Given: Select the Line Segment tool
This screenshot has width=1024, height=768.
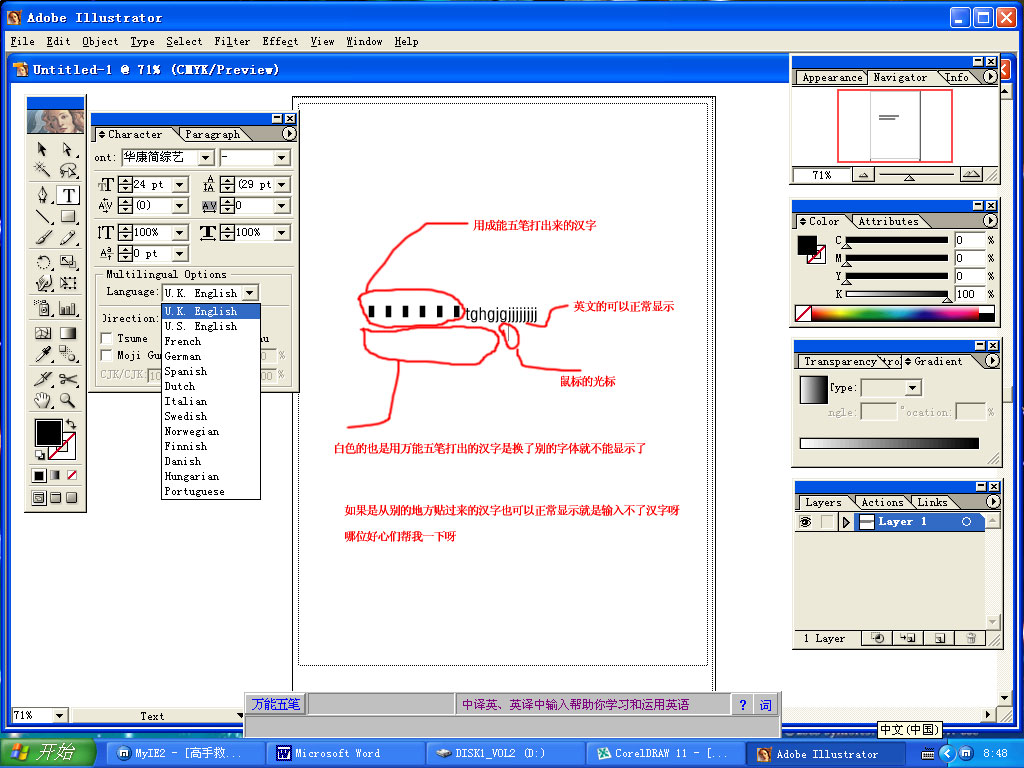Looking at the screenshot, I should coord(43,216).
